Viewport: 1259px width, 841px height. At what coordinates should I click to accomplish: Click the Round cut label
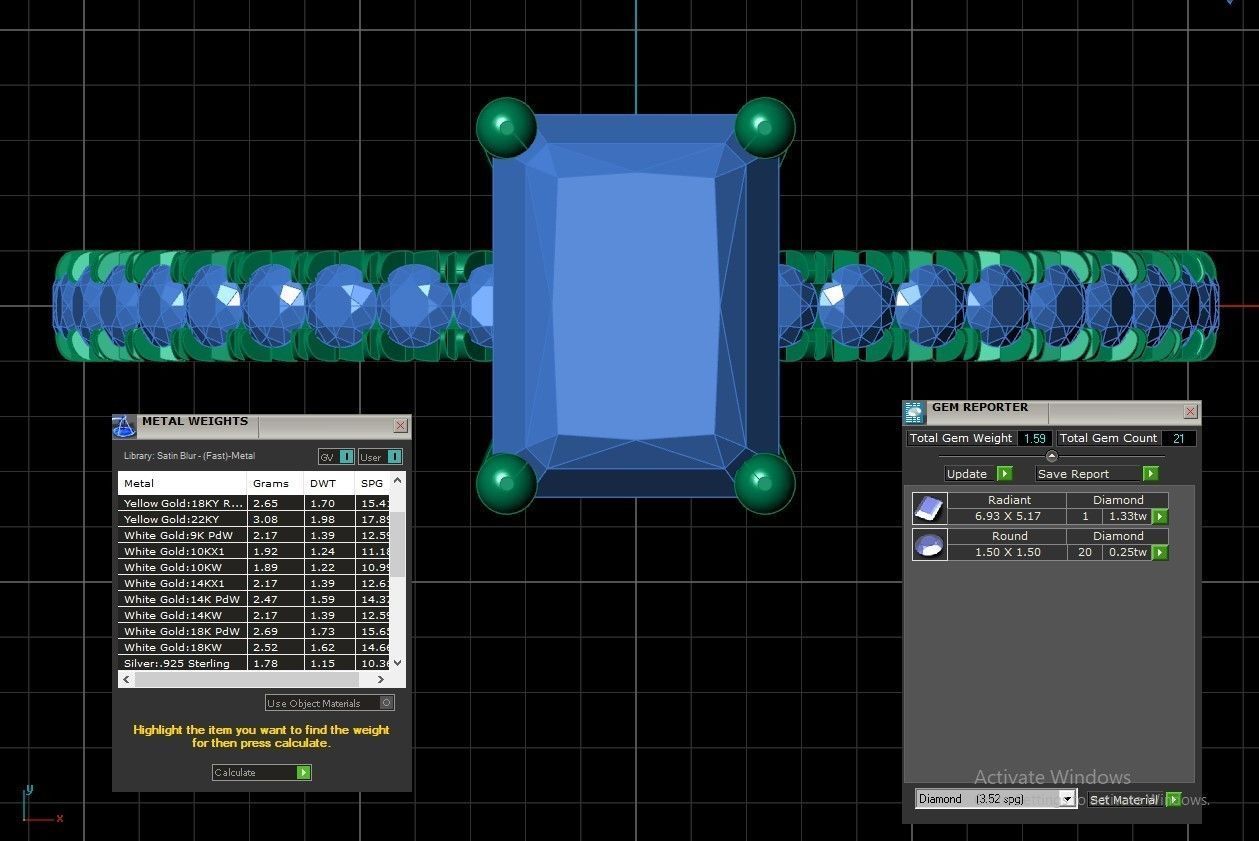coord(1008,536)
